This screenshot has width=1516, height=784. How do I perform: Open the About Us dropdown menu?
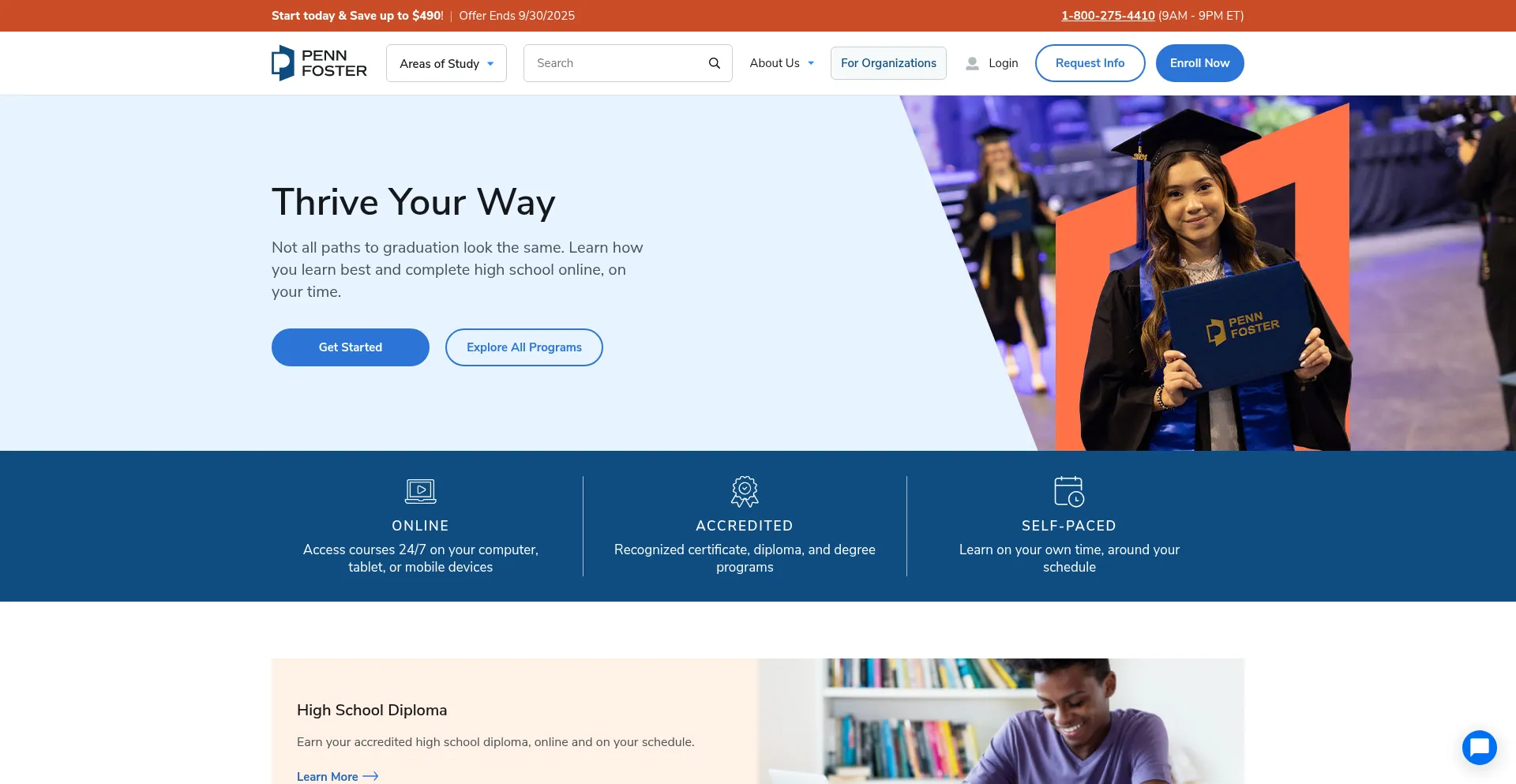point(781,63)
